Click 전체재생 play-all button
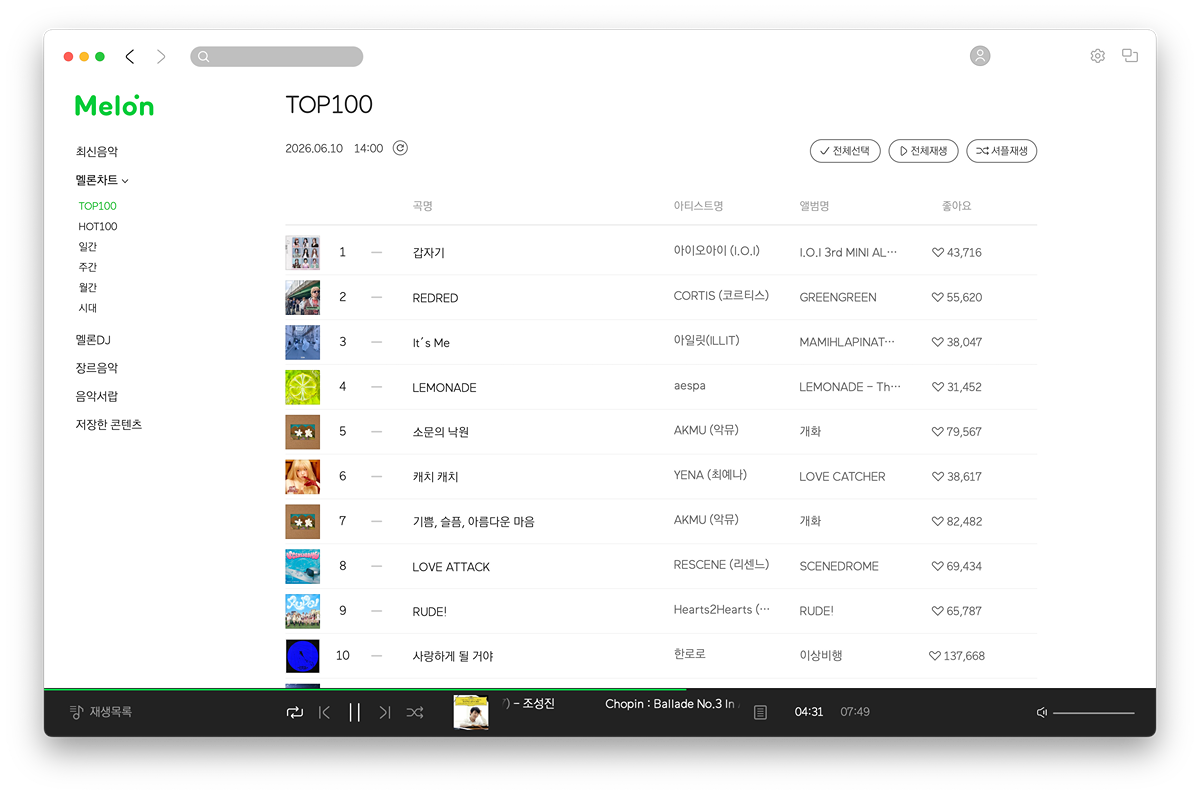Viewport: 1200px width, 795px height. click(923, 151)
